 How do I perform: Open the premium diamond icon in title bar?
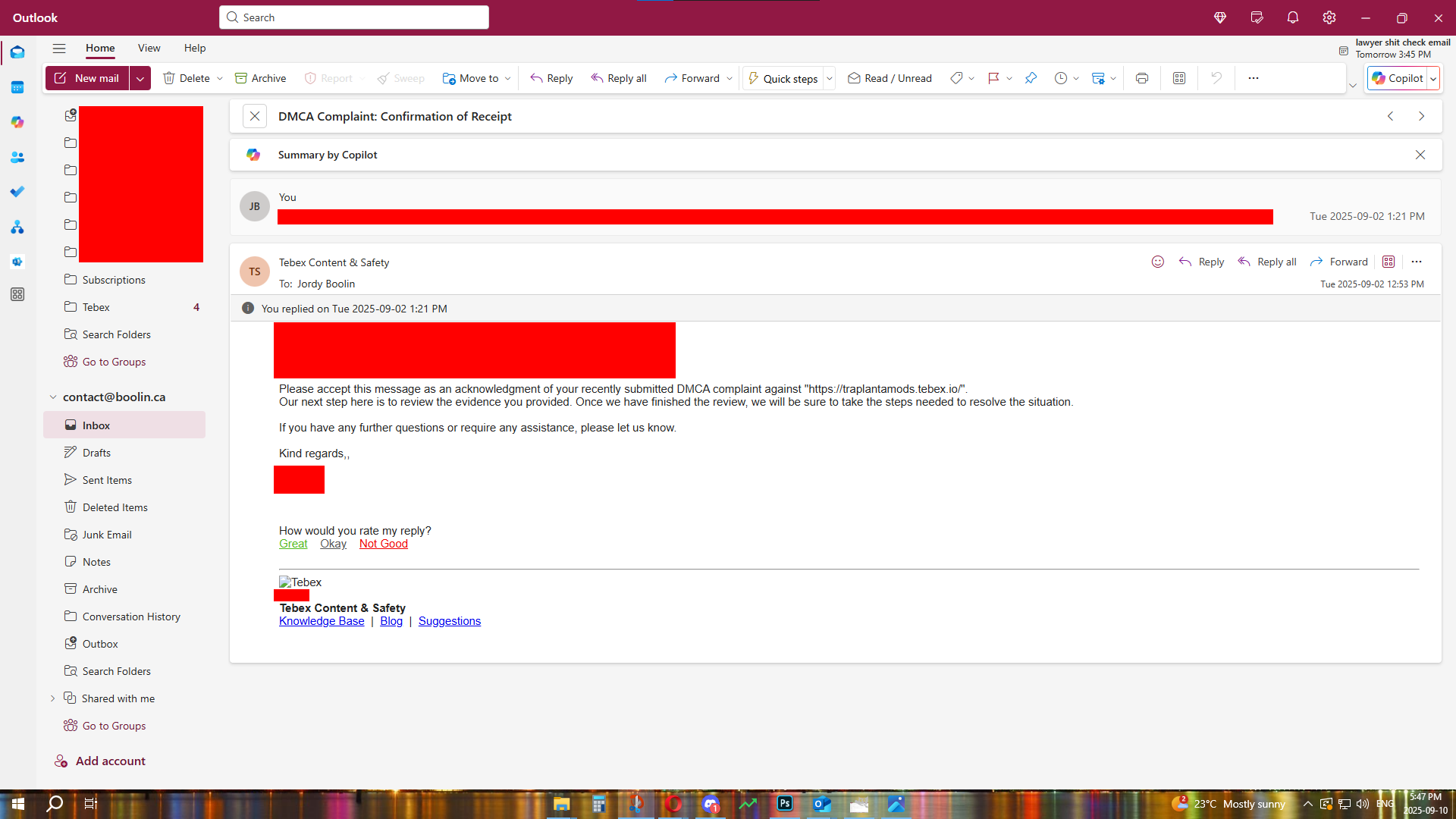[x=1220, y=17]
